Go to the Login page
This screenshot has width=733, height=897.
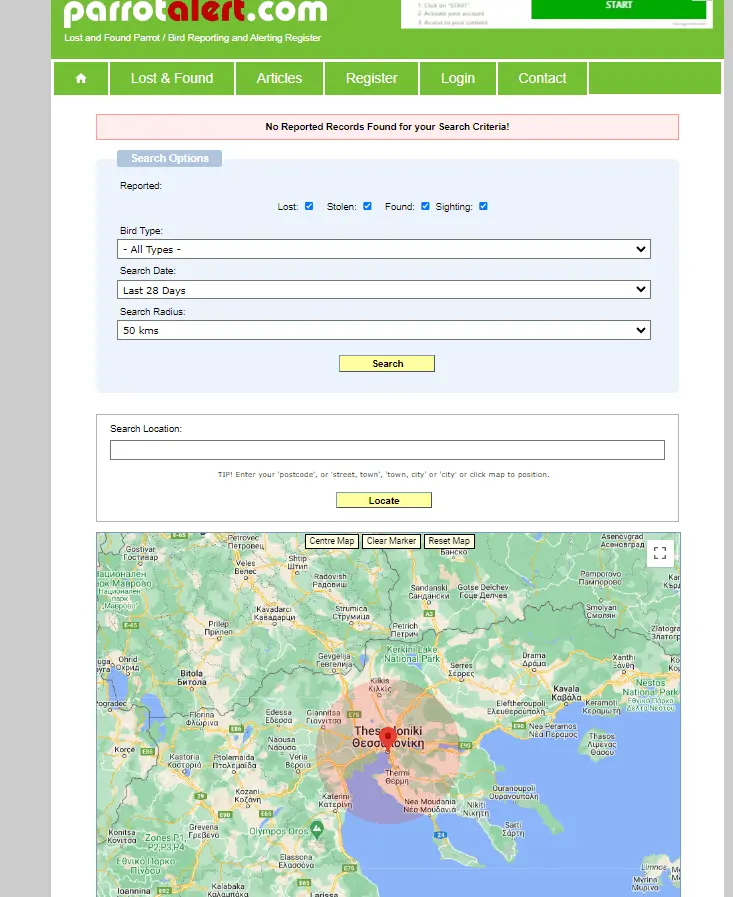458,78
